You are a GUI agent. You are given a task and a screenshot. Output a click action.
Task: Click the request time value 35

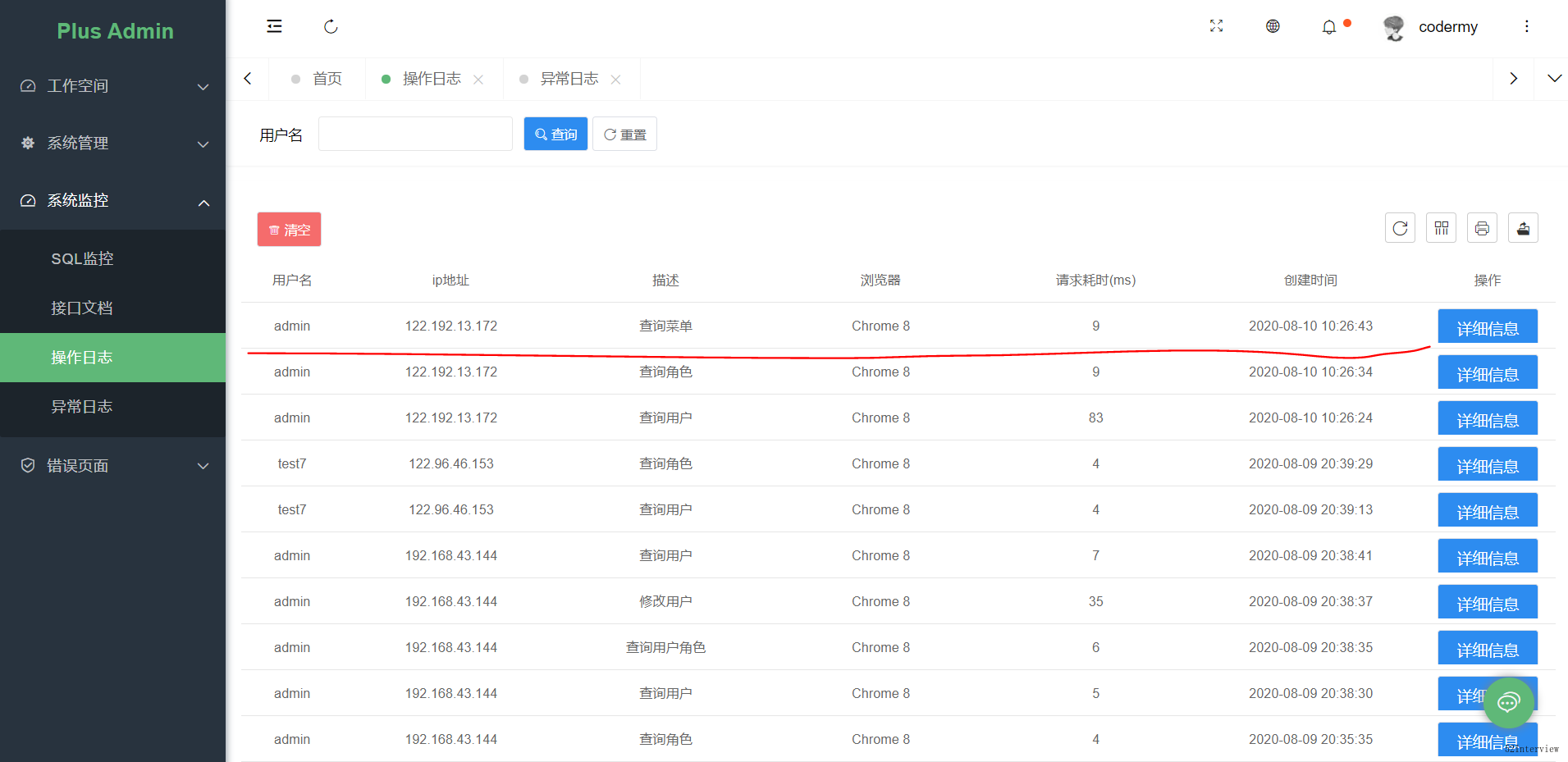tap(1095, 601)
